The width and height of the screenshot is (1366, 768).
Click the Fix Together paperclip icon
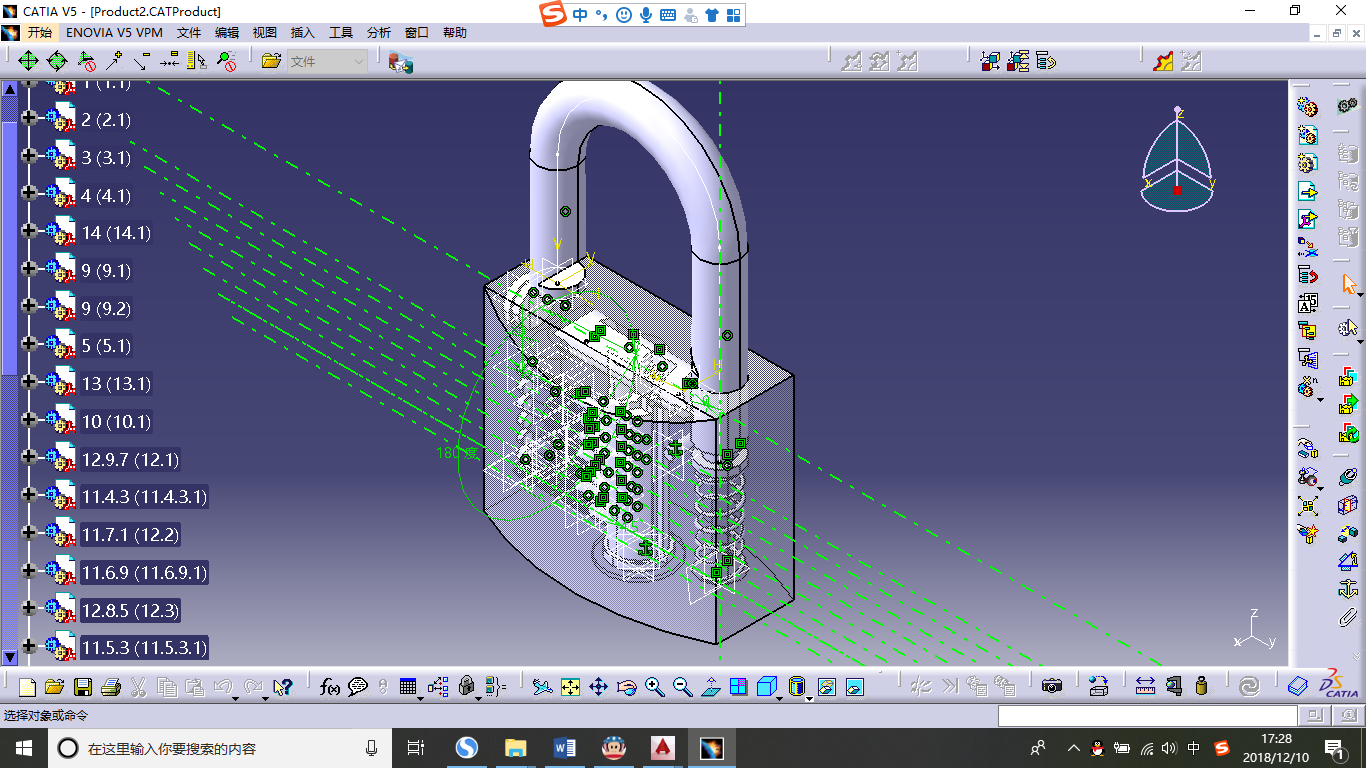[x=1347, y=618]
